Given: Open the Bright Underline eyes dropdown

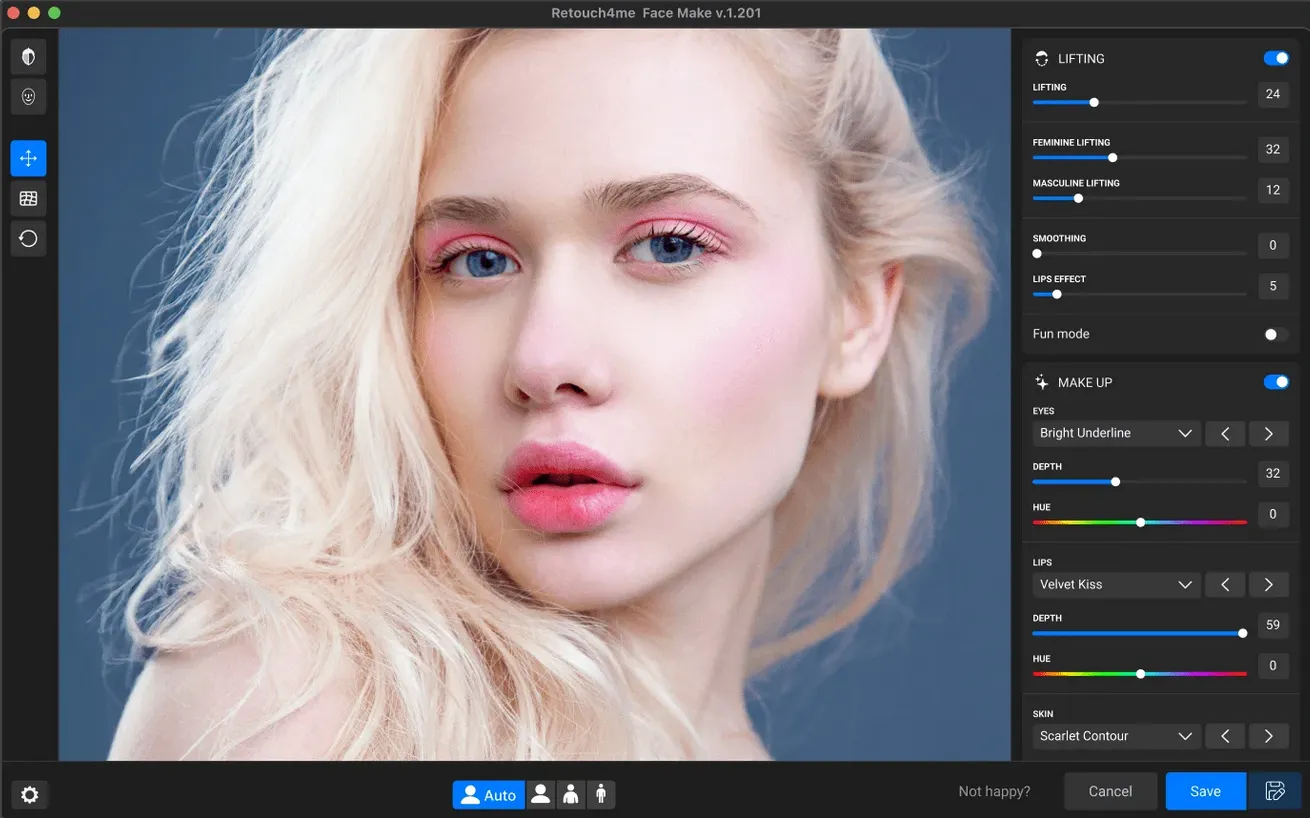Looking at the screenshot, I should 1116,433.
